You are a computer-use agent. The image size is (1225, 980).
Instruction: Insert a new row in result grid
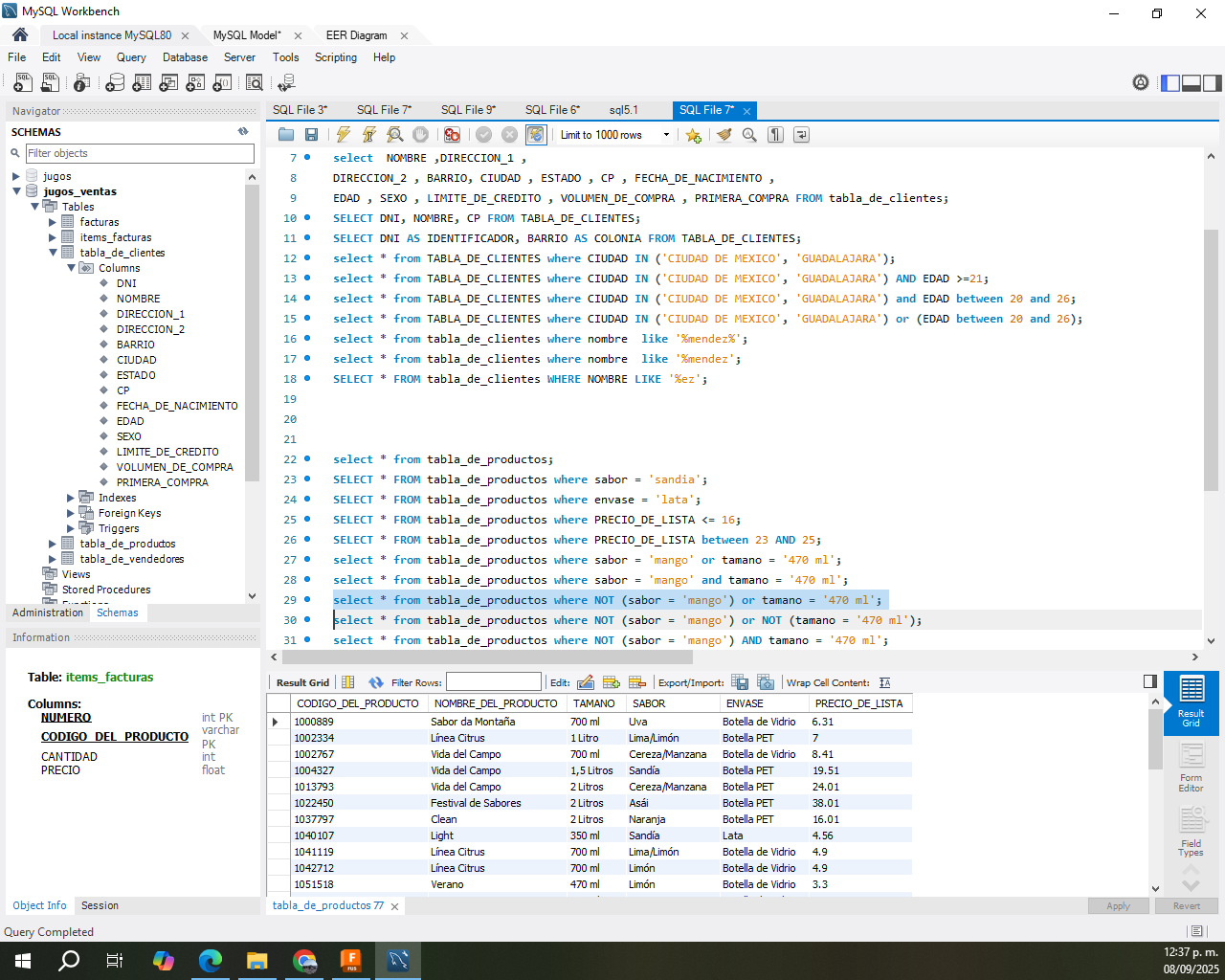(612, 682)
